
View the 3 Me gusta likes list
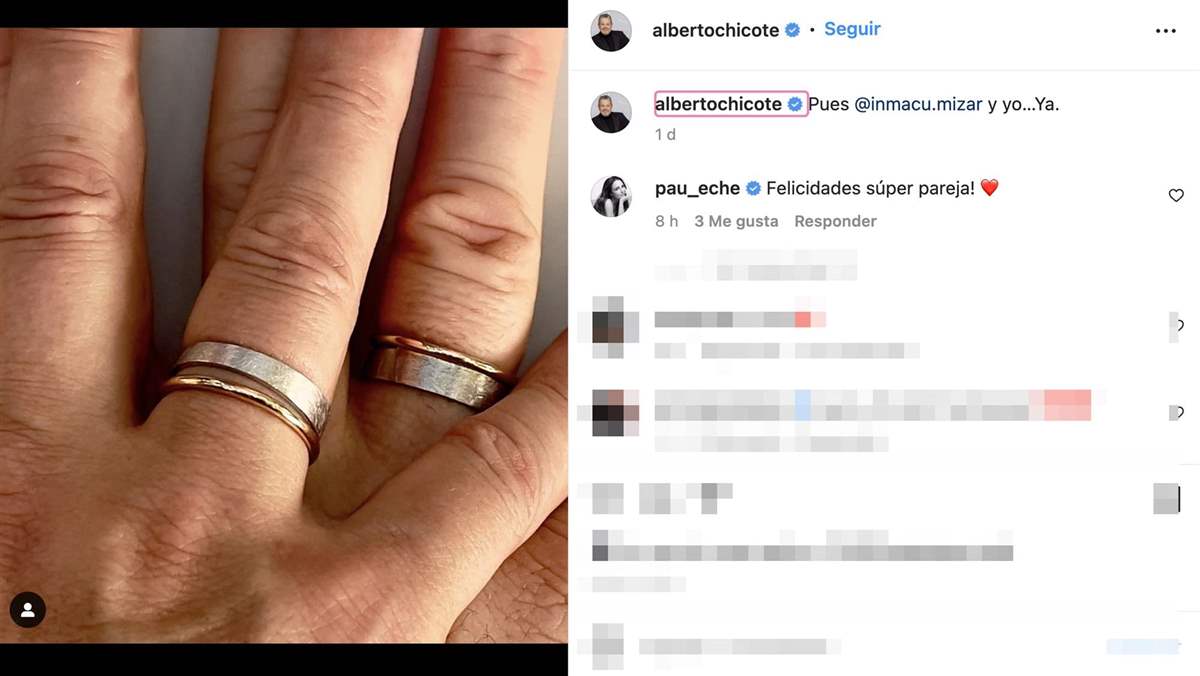point(736,221)
